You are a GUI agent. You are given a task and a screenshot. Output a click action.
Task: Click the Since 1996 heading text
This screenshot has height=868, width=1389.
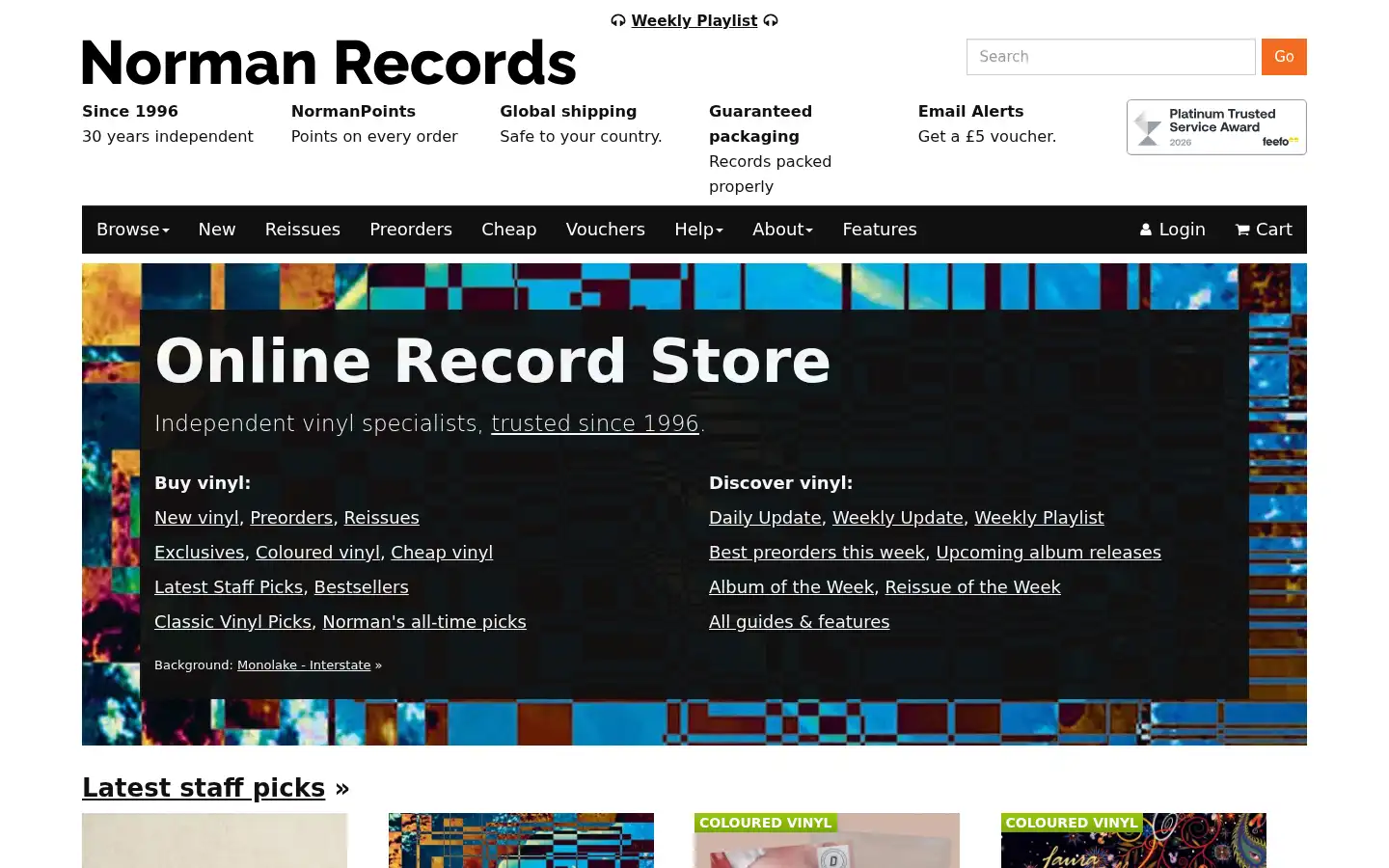(x=130, y=112)
